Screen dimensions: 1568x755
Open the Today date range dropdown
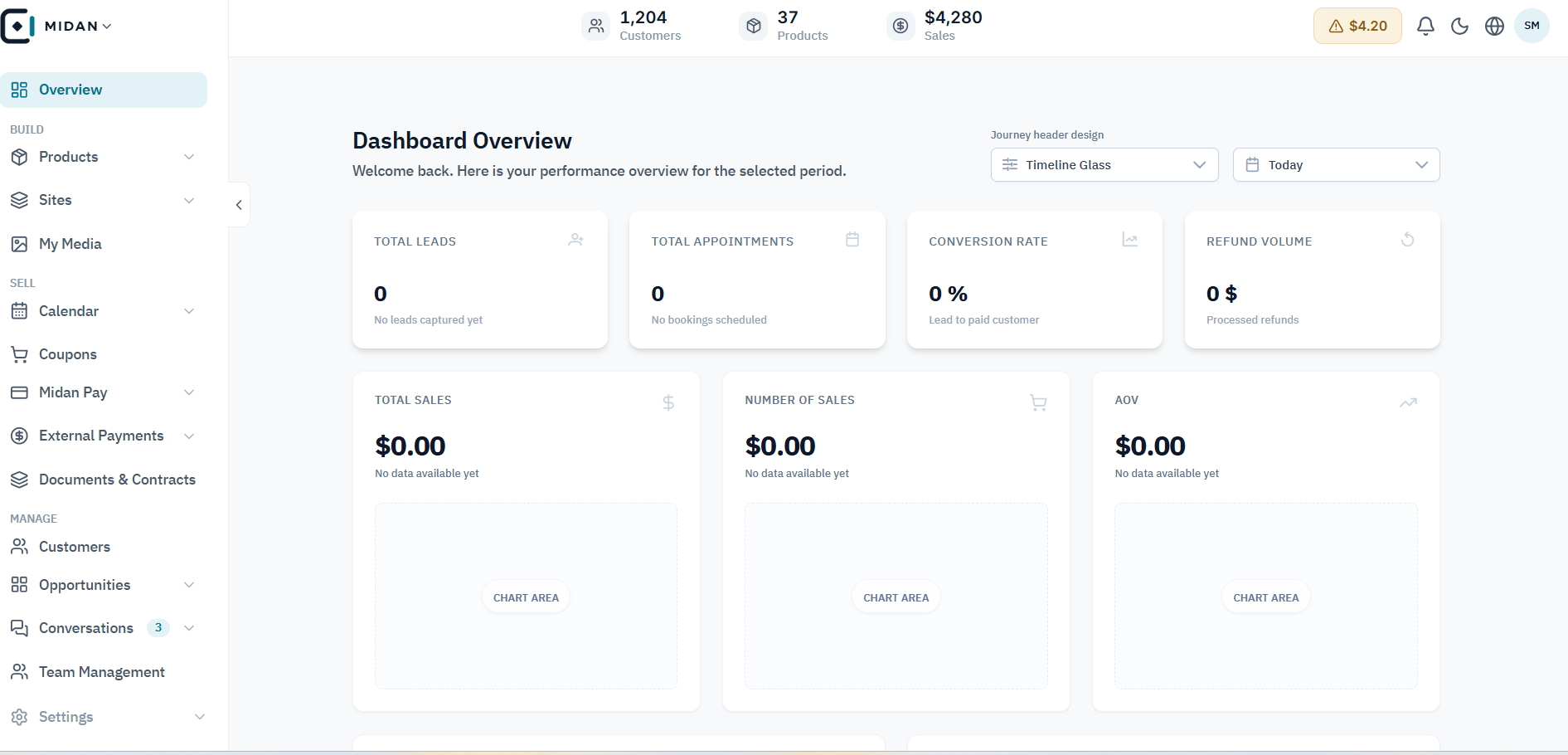(x=1336, y=165)
